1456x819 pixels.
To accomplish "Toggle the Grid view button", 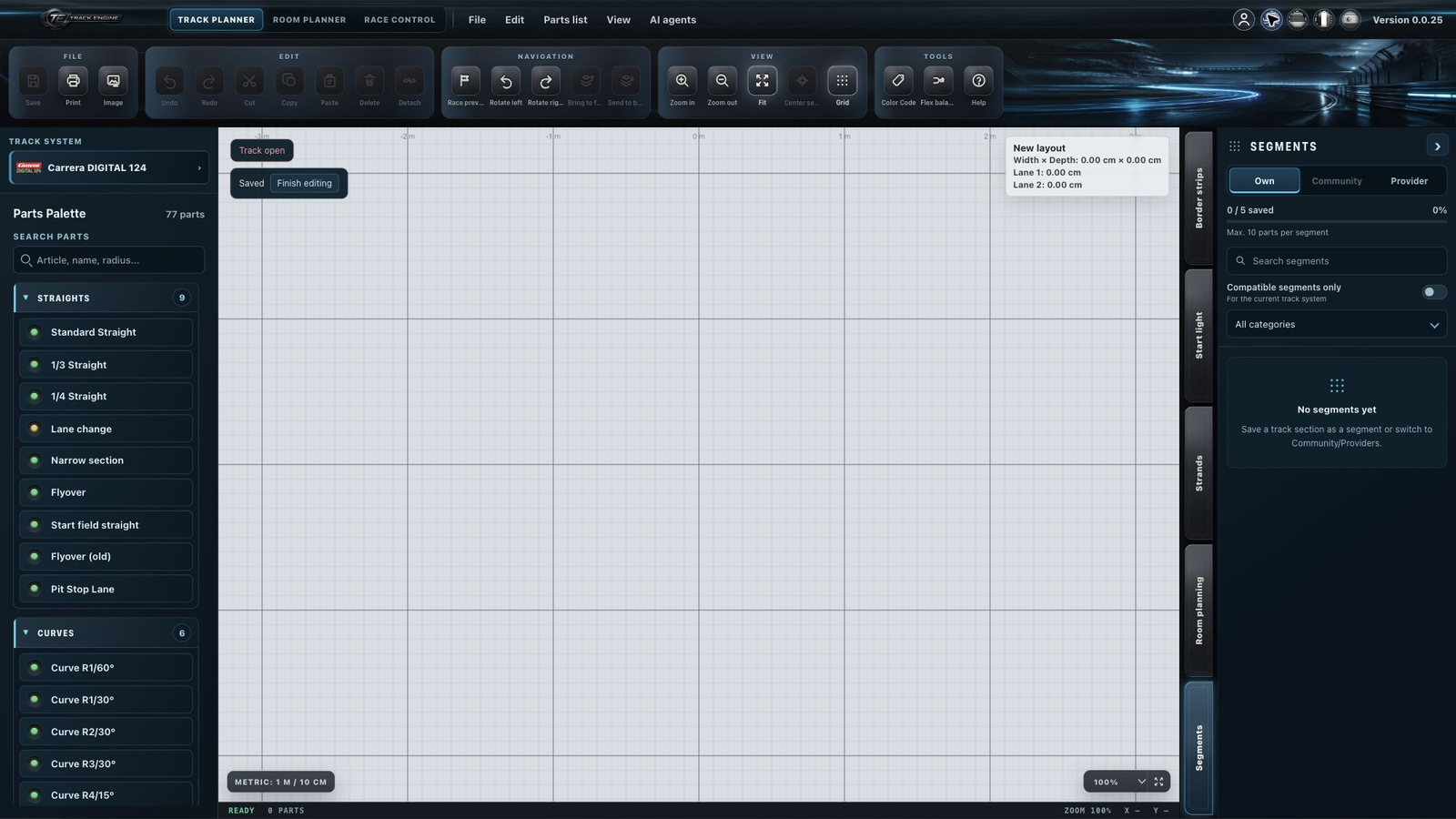I will [843, 81].
